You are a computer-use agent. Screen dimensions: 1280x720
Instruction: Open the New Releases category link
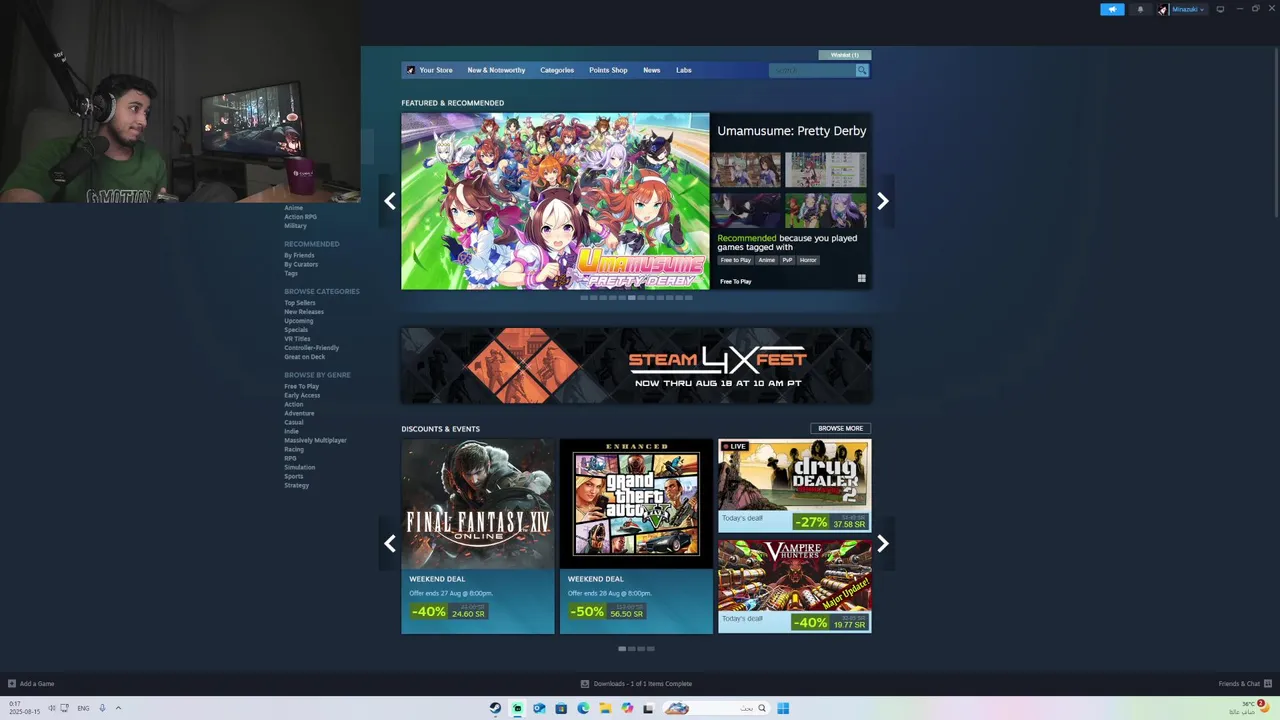coord(304,312)
